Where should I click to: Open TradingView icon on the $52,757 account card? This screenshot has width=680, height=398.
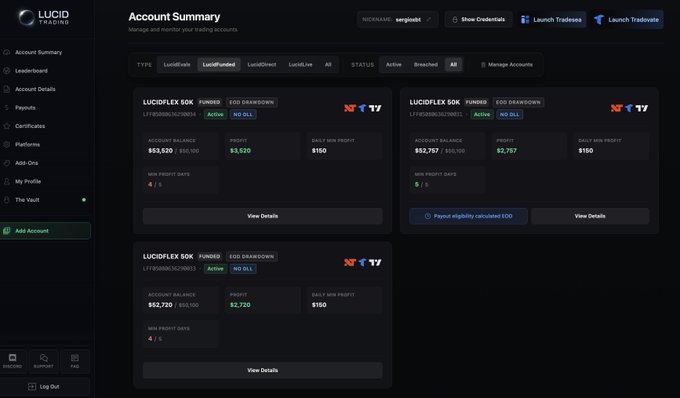tap(642, 108)
